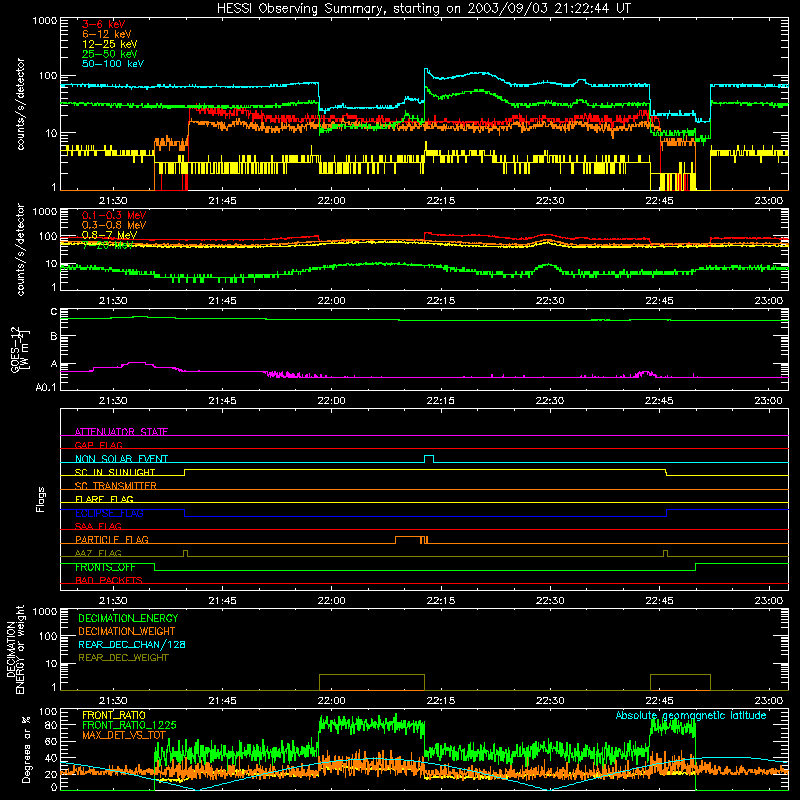Select the SAA_FLAG label
800x800 pixels.
[x=98, y=526]
